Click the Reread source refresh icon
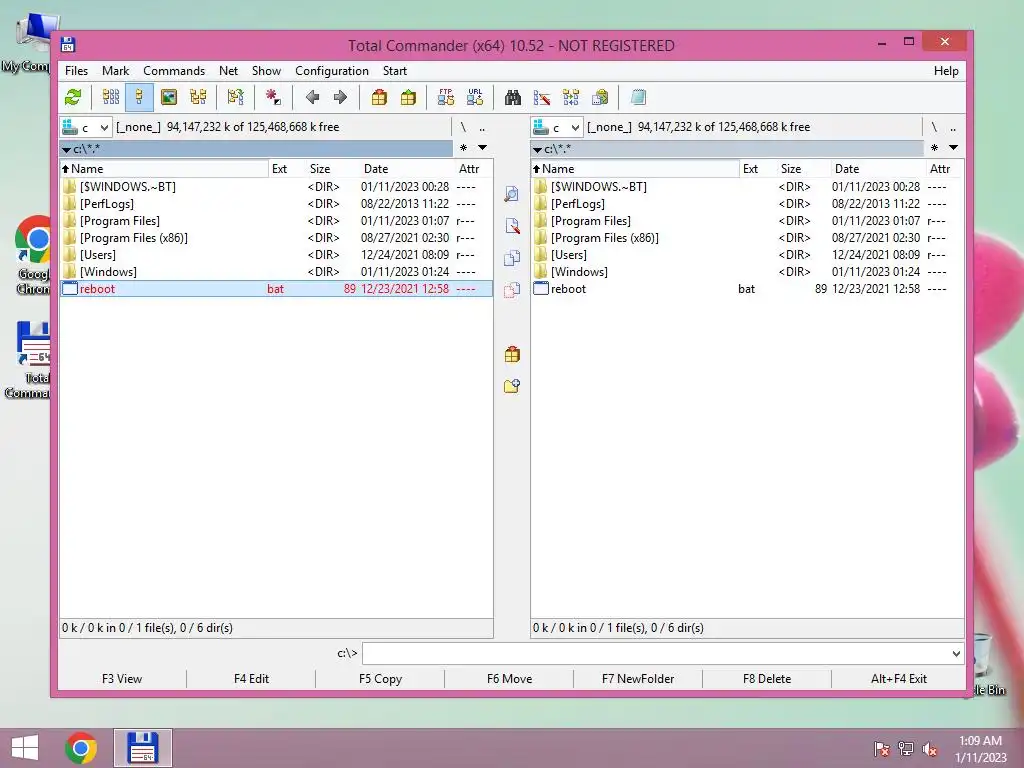This screenshot has height=768, width=1024. [x=73, y=97]
